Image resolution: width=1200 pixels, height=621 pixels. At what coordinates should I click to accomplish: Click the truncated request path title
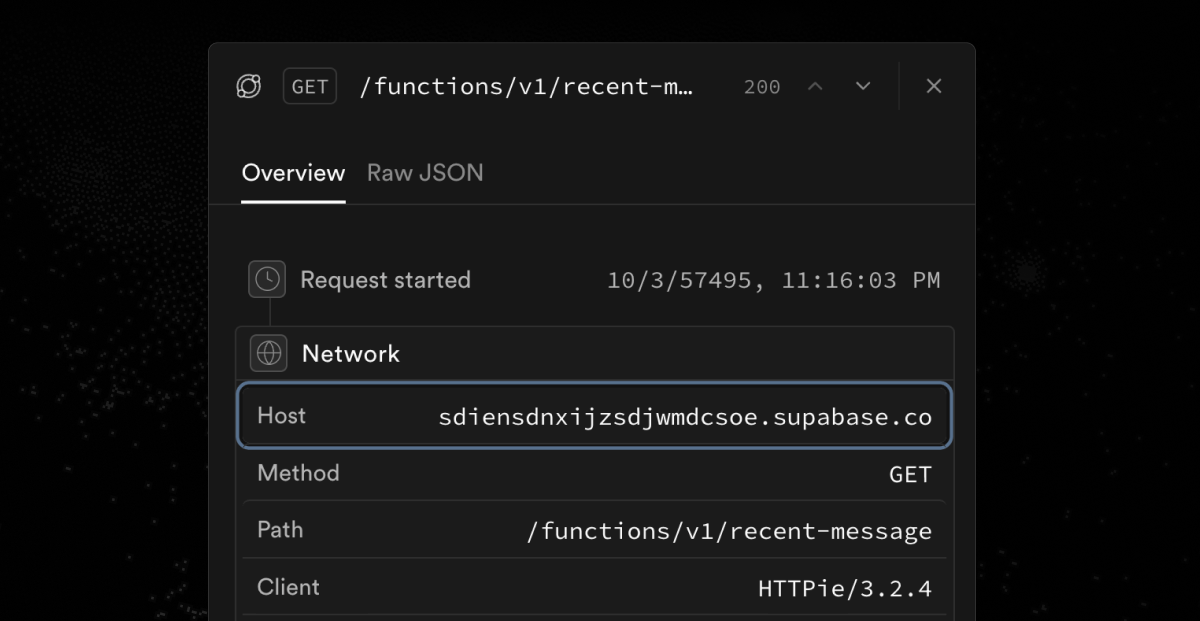(526, 86)
